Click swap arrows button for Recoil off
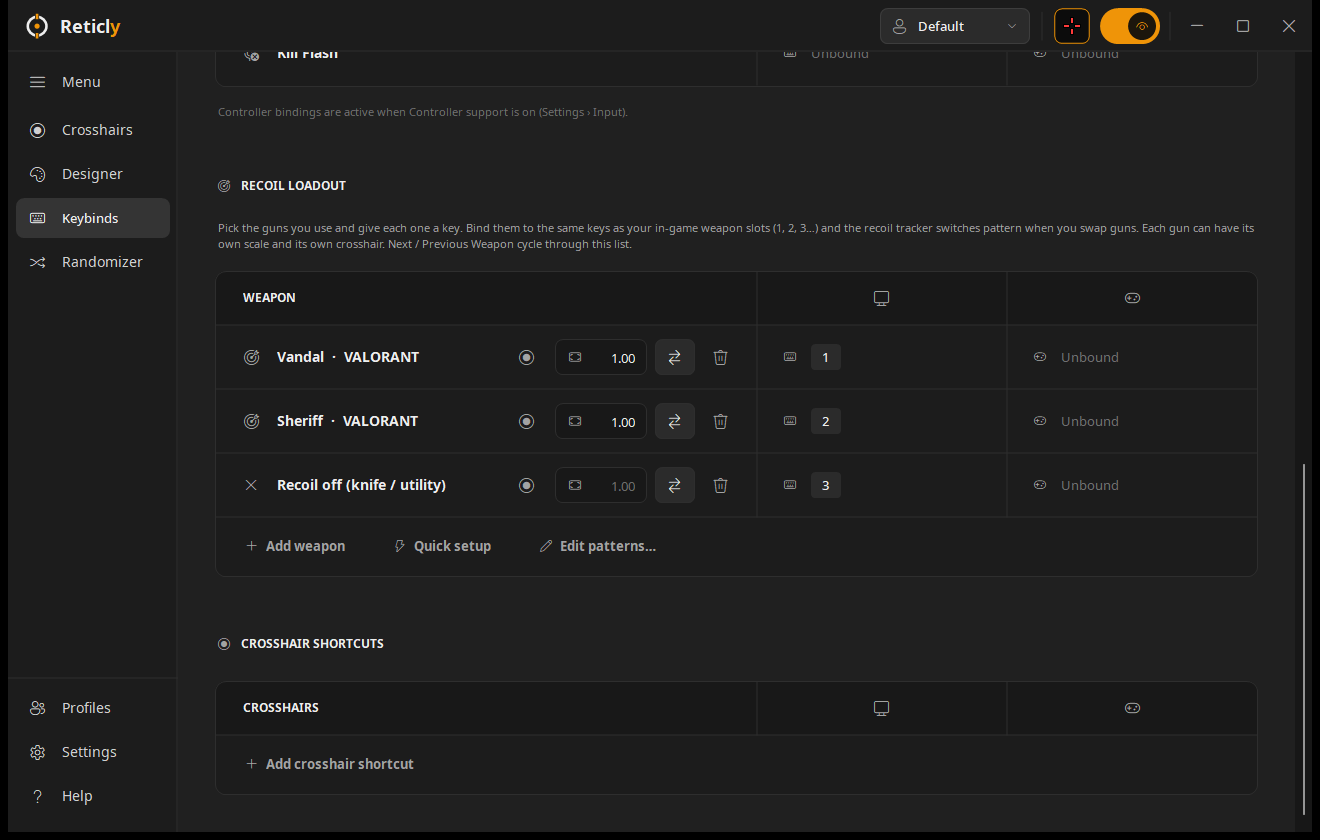 675,485
